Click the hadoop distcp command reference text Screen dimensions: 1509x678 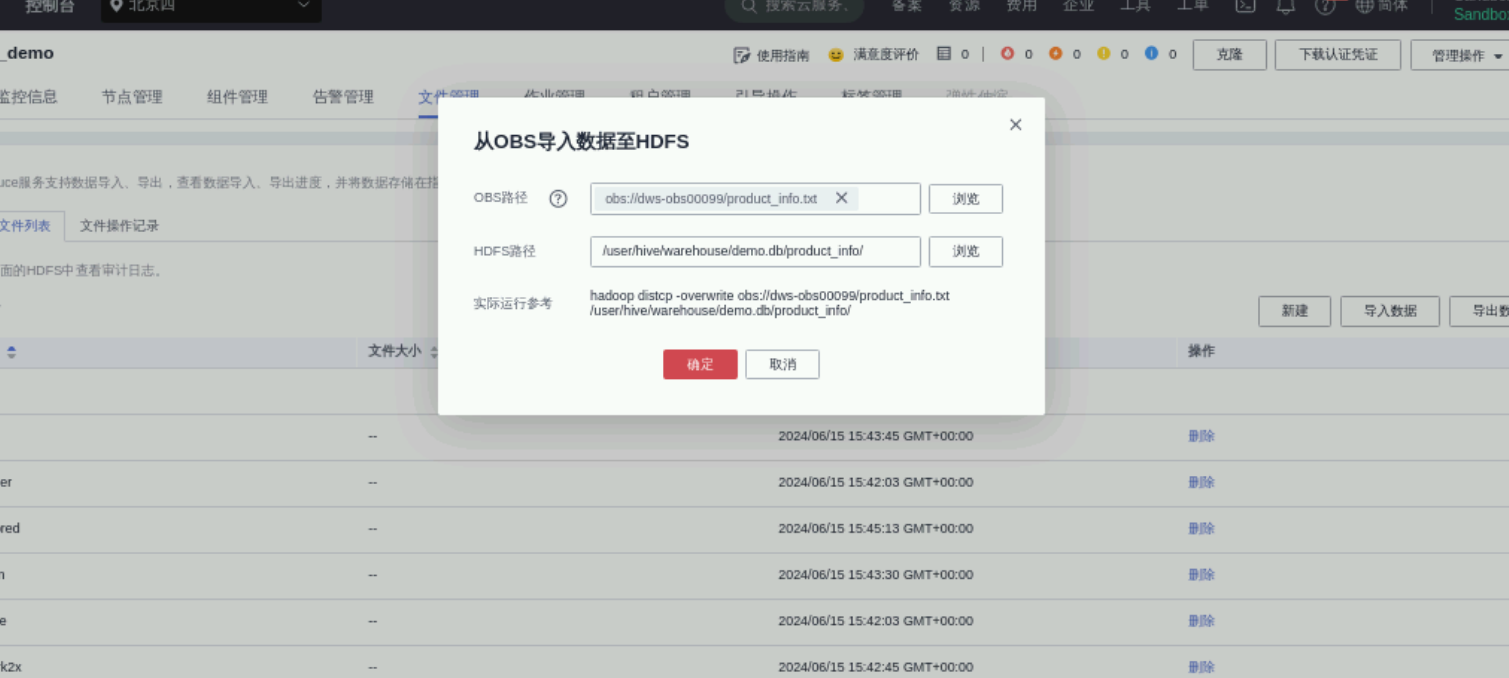(x=770, y=303)
